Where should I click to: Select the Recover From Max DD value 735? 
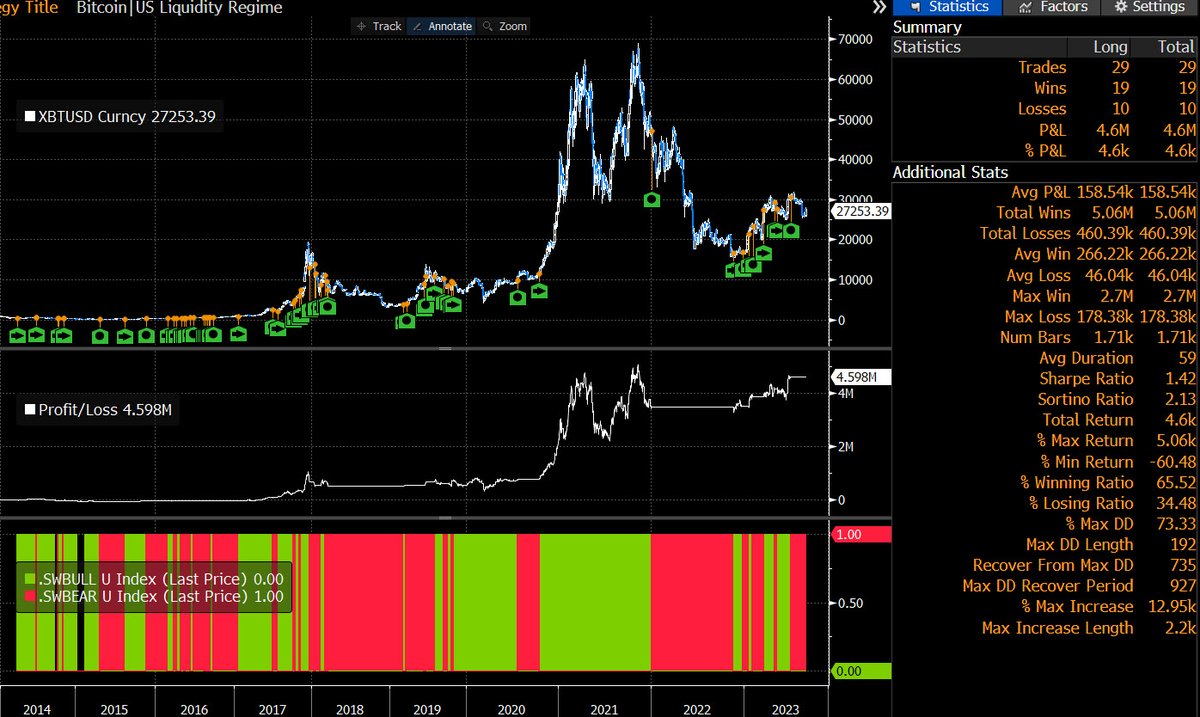pyautogui.click(x=1183, y=566)
